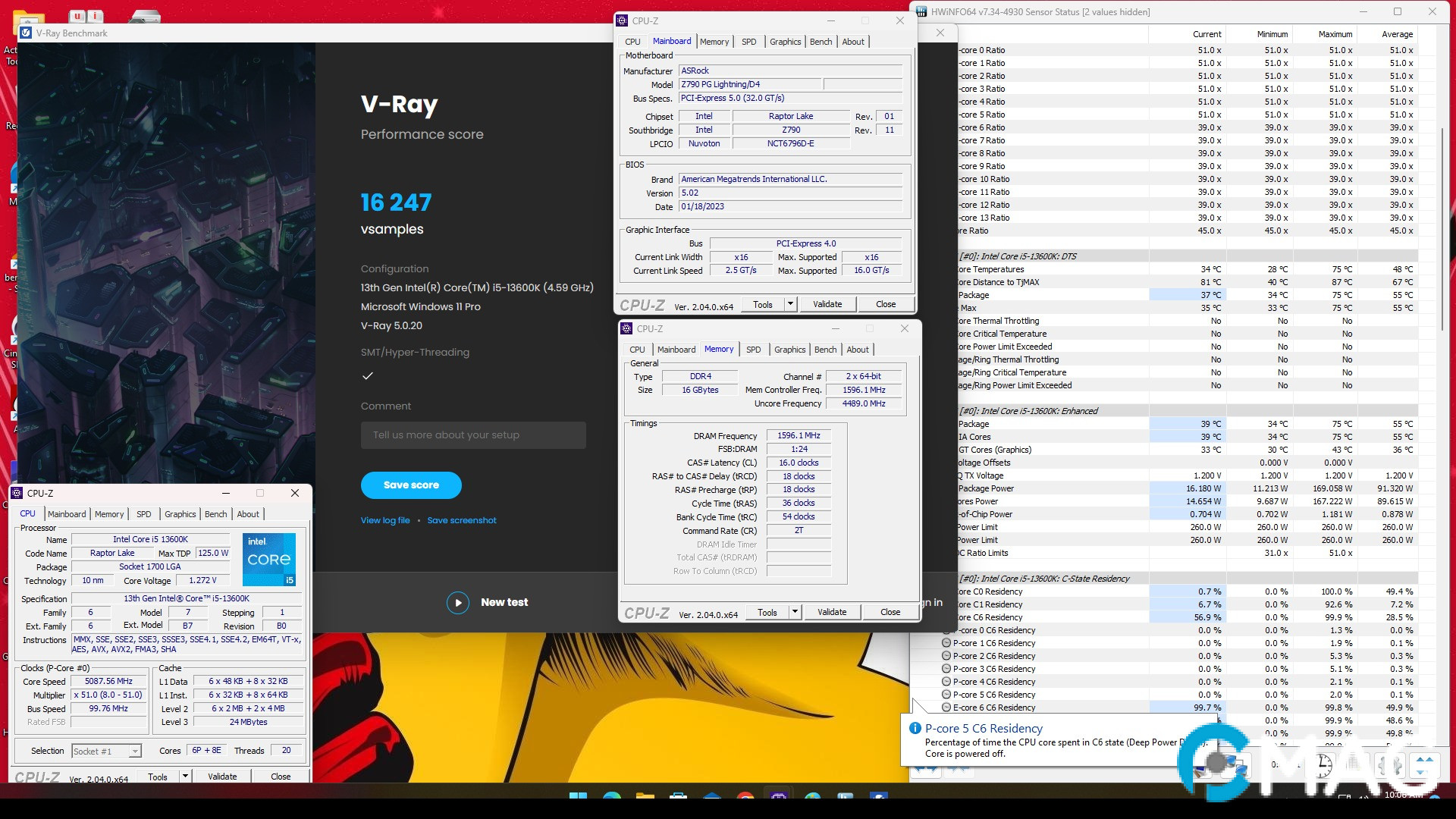Screen dimensions: 1456x819
Task: Open HWiNFO clock reset timer icon
Action: (x=1323, y=765)
